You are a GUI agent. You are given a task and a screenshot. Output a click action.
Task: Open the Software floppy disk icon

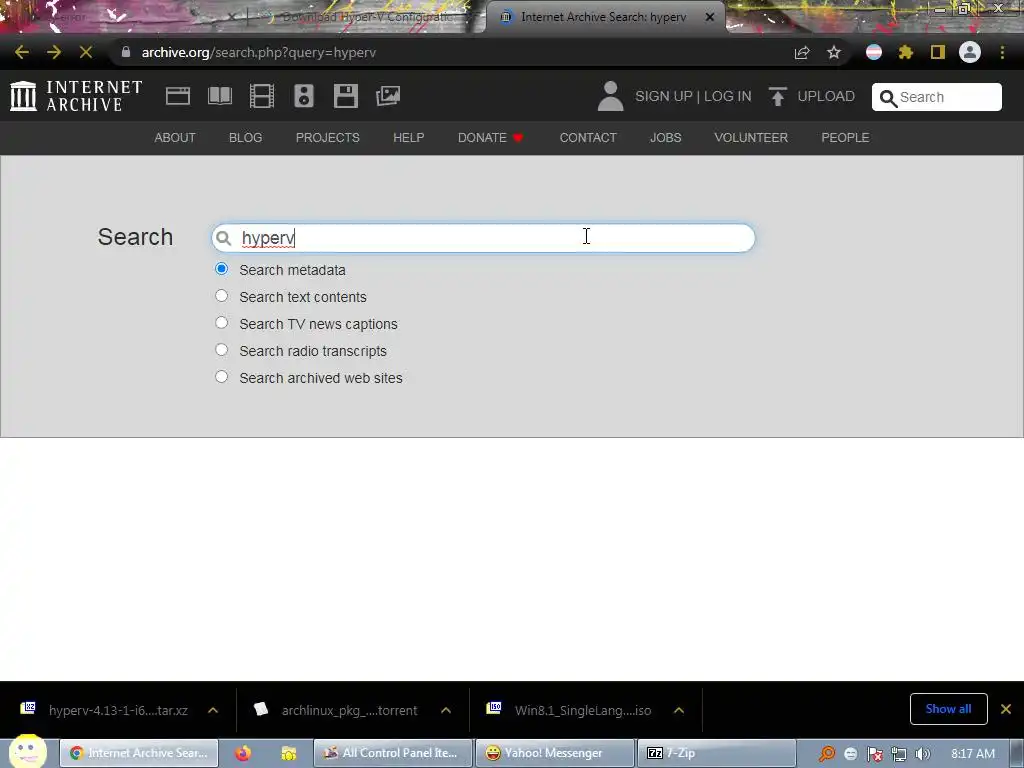point(345,96)
